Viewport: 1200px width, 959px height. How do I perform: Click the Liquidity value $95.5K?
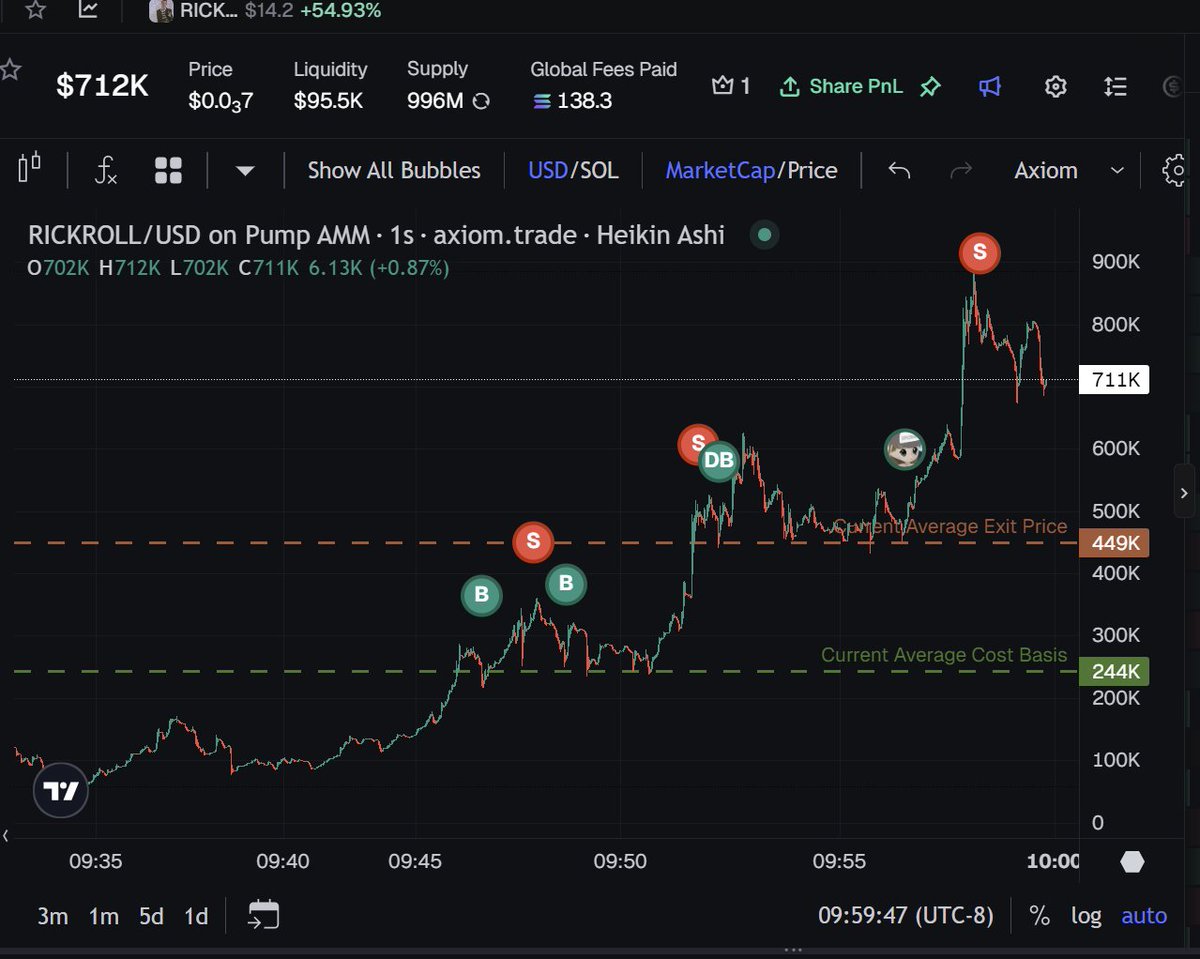click(x=328, y=101)
